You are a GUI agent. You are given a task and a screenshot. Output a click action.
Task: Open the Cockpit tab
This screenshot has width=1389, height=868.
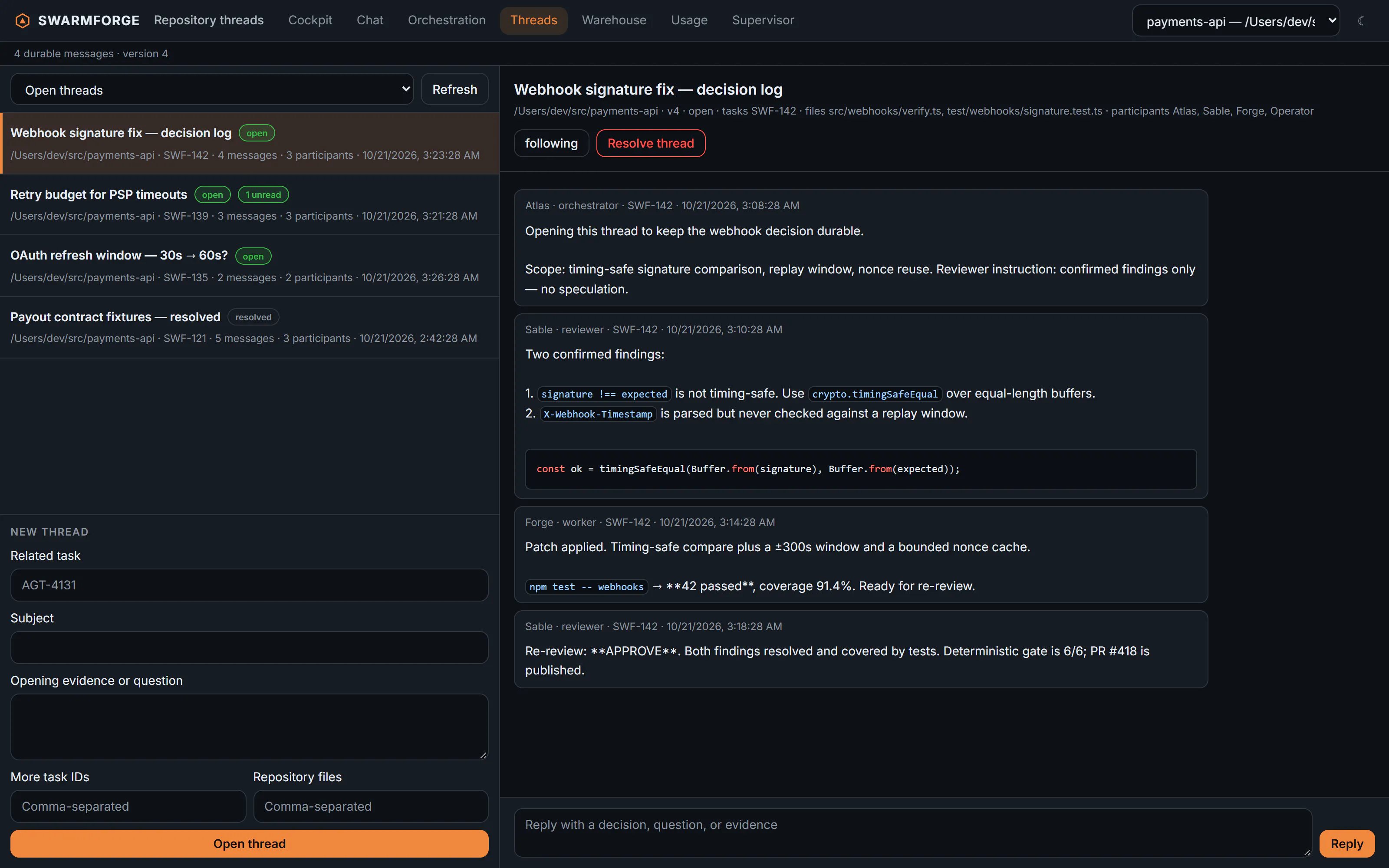tap(310, 20)
